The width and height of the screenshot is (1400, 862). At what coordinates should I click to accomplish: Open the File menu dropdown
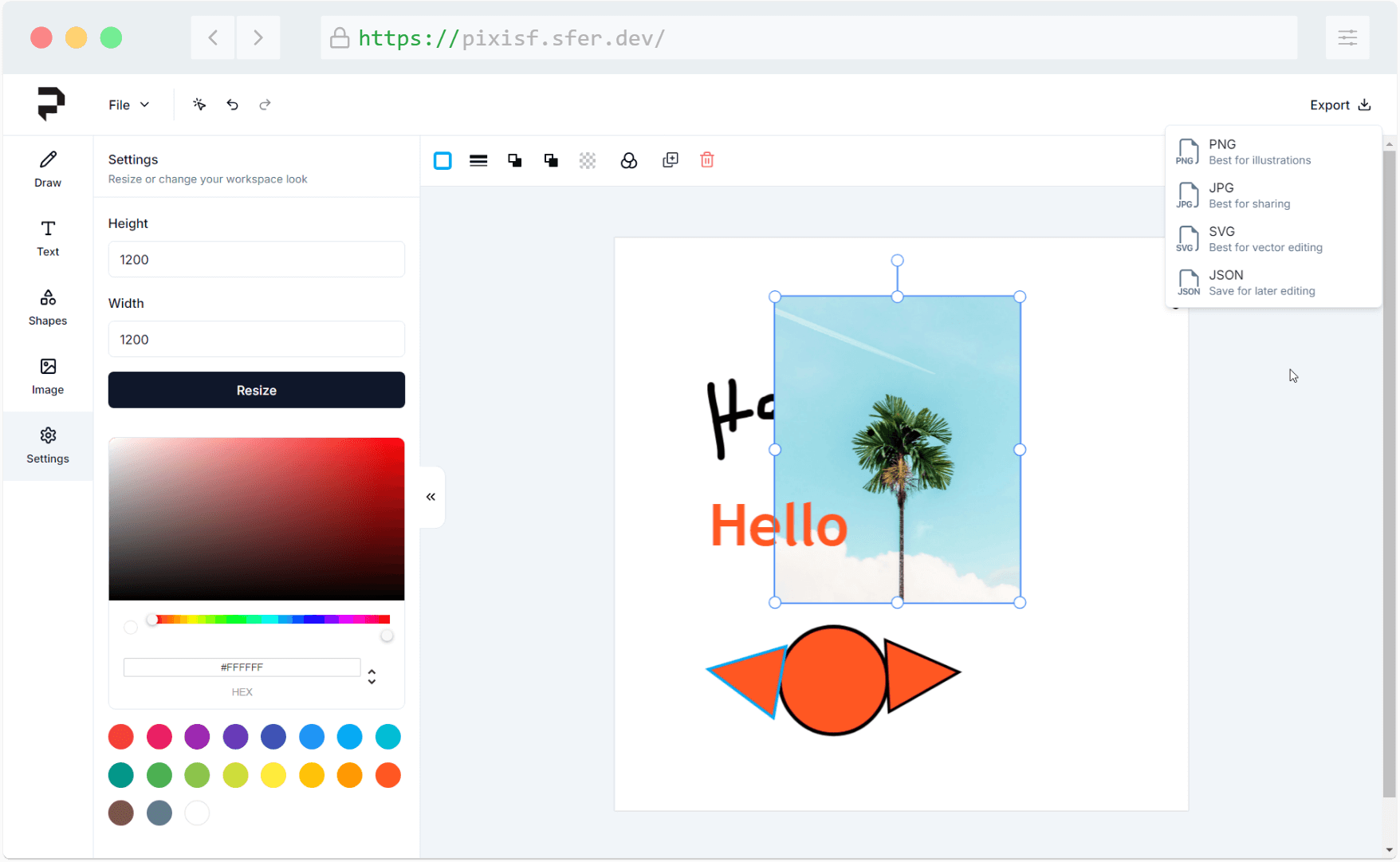129,104
